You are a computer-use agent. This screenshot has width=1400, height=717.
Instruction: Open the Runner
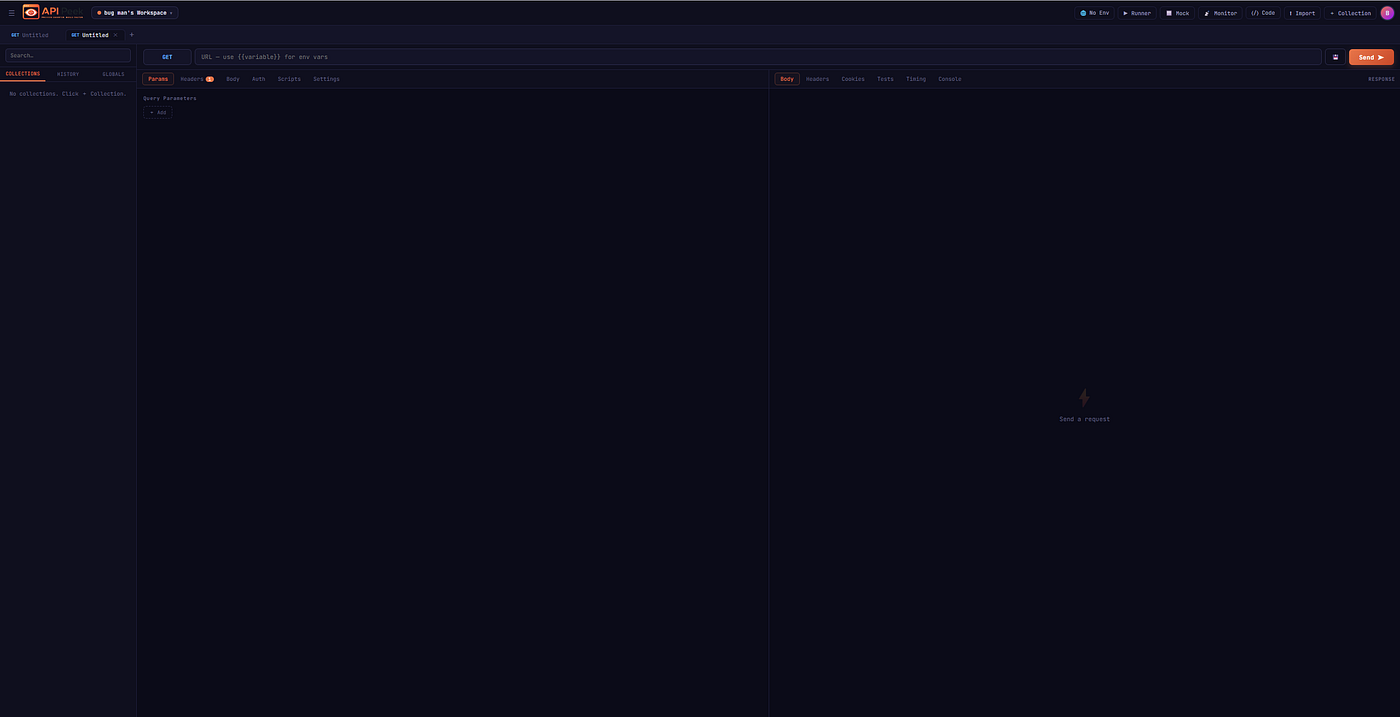coord(1136,13)
